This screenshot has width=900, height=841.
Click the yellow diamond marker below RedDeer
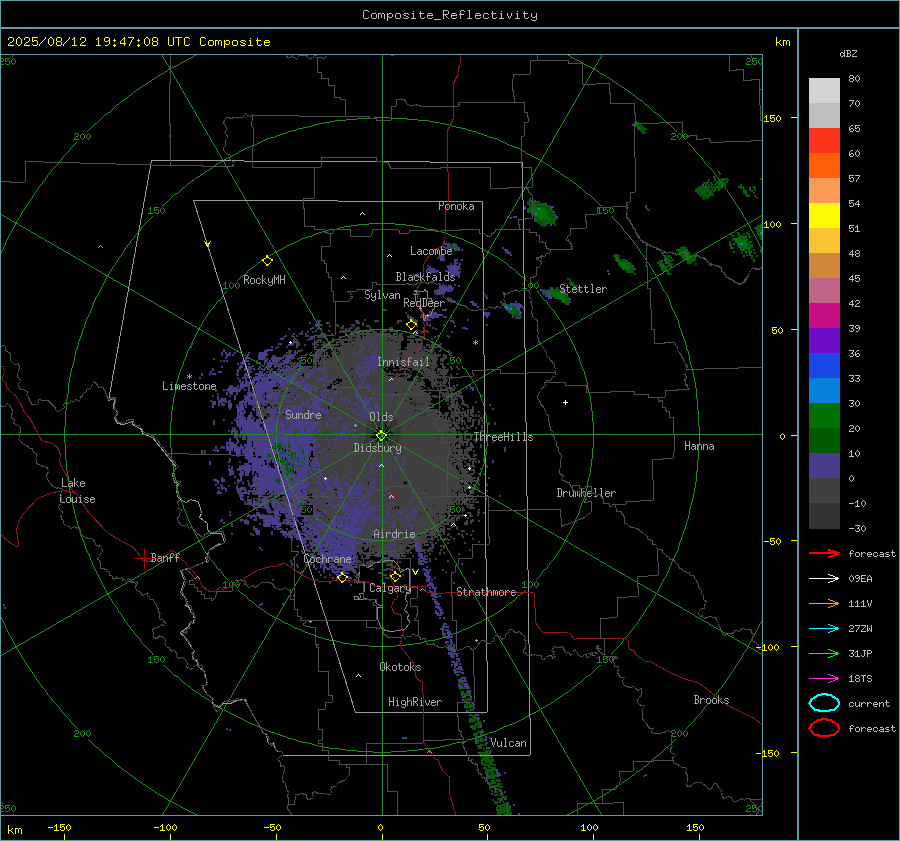(x=411, y=325)
